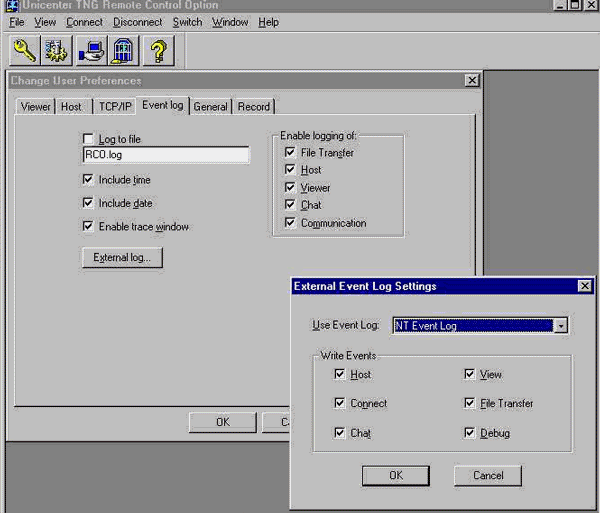Uncheck Include time option
Viewport: 600px width, 513px height.
pos(89,180)
